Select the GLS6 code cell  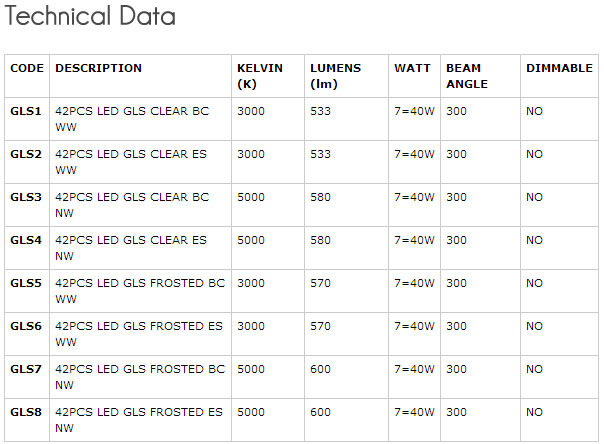point(26,326)
